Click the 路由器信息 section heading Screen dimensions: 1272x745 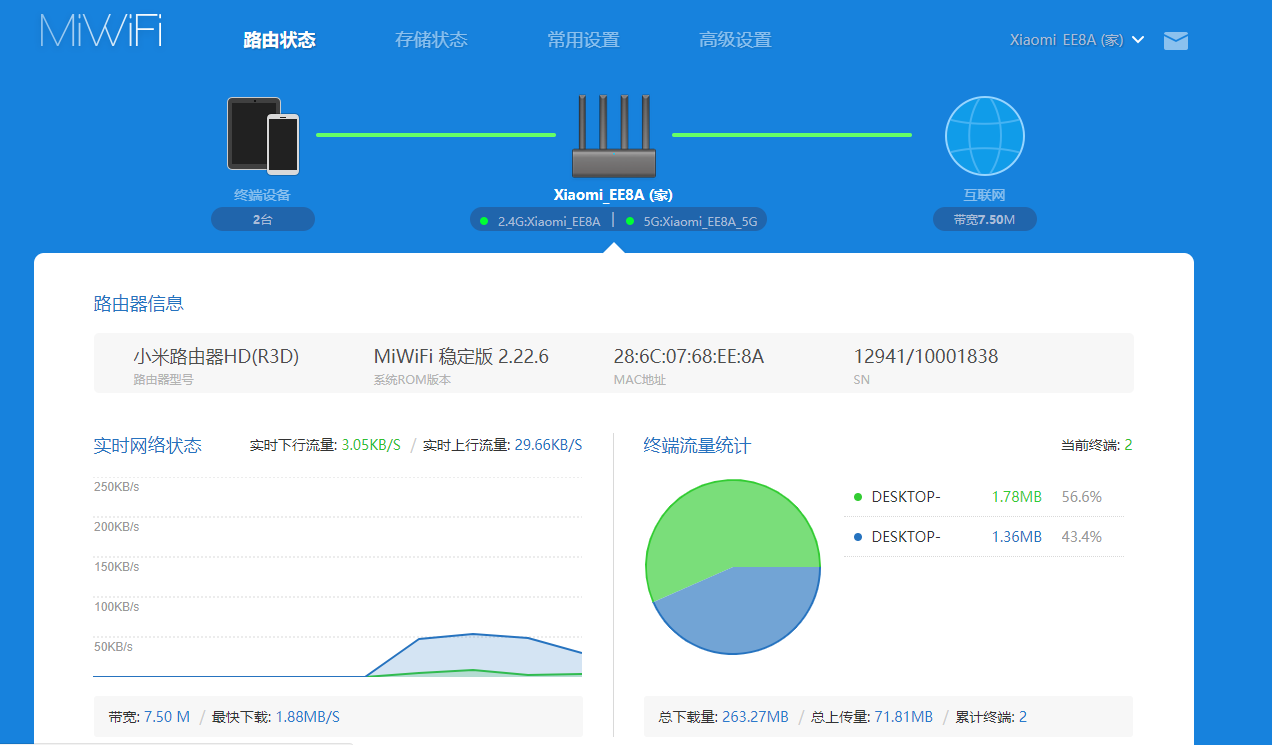pos(139,304)
